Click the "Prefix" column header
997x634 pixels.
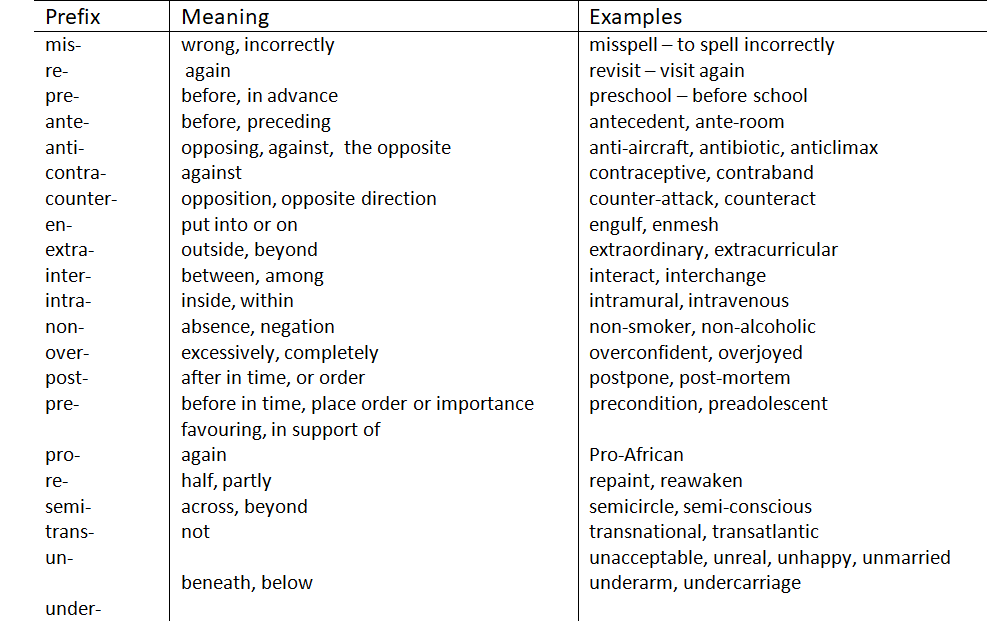point(73,17)
